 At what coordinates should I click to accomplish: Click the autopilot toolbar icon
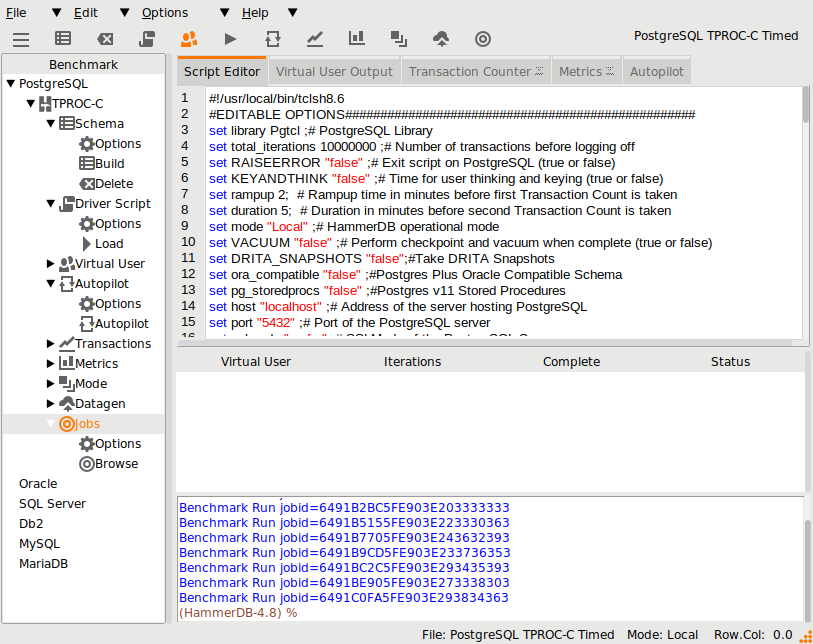273,39
